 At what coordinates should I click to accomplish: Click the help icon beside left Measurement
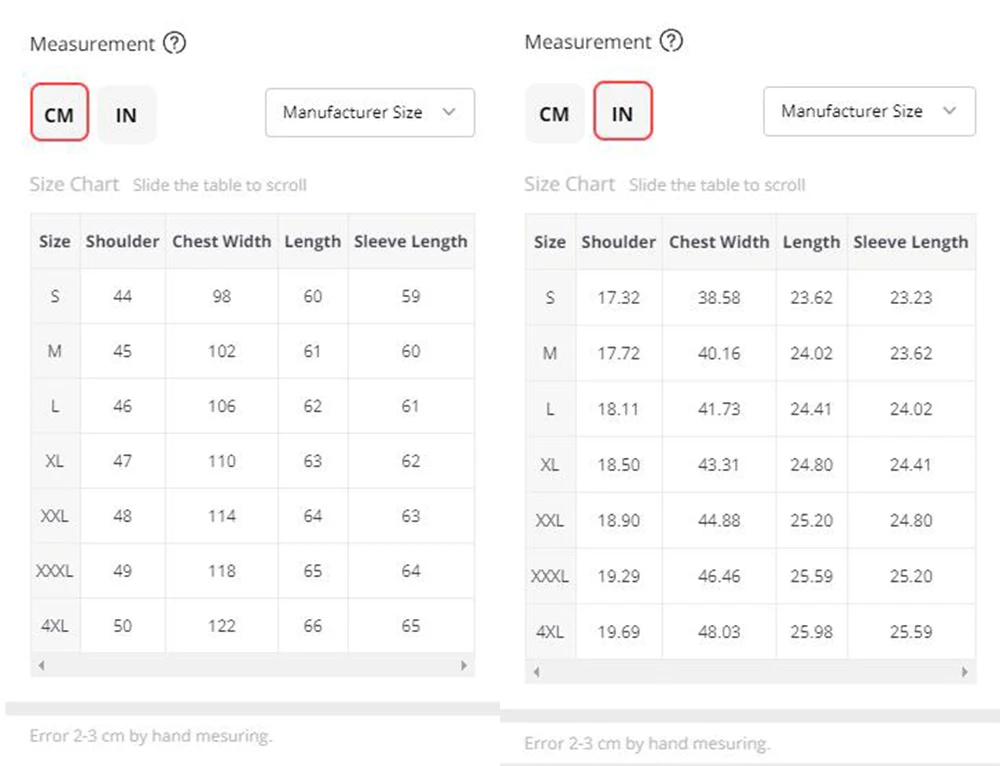(176, 43)
